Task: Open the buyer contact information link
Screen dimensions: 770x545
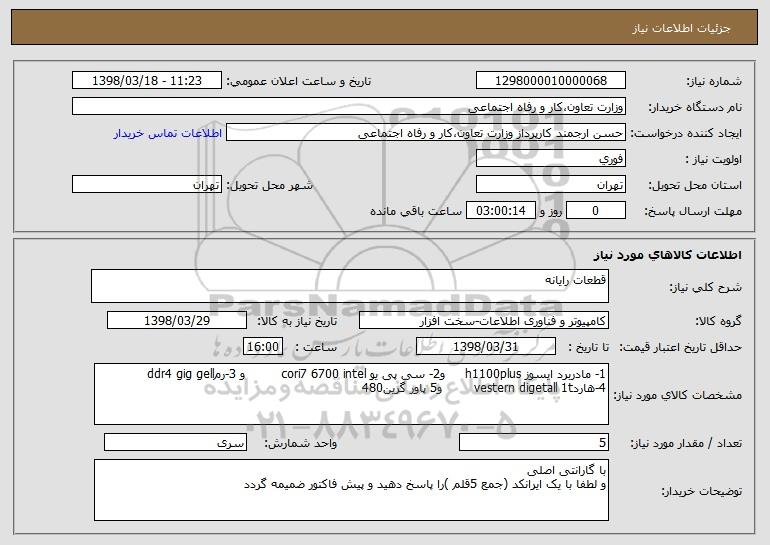Action: [x=167, y=134]
